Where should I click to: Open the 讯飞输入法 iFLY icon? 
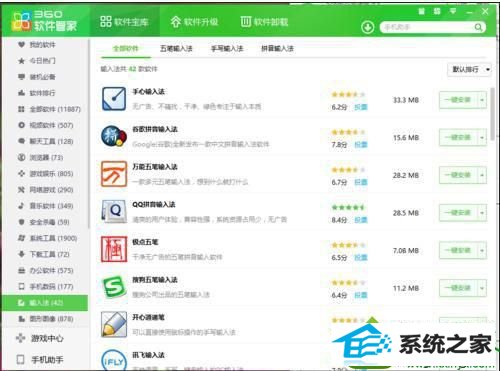point(114,361)
